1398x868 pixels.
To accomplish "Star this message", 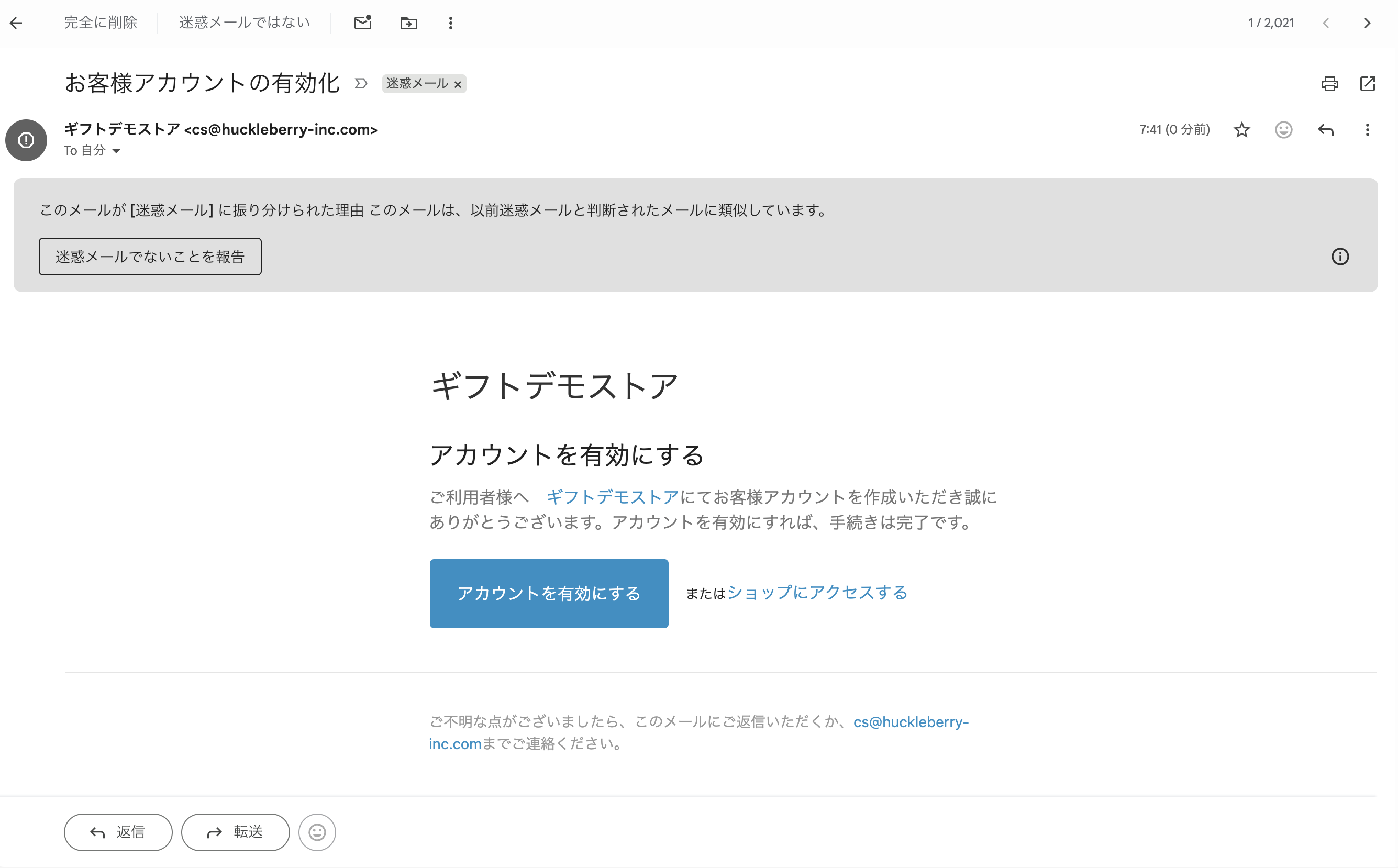I will [x=1241, y=130].
